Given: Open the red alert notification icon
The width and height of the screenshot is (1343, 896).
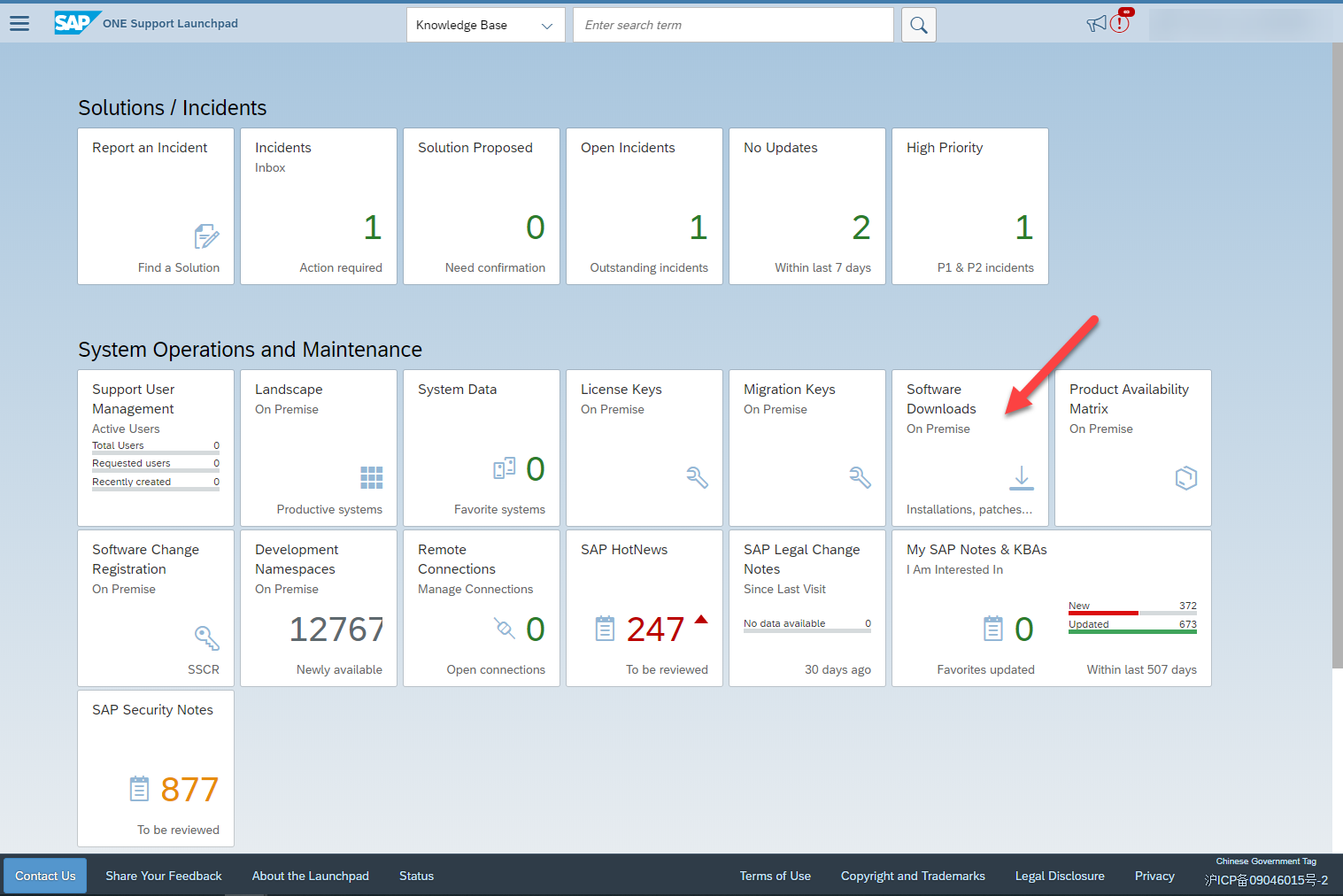Looking at the screenshot, I should (1121, 22).
